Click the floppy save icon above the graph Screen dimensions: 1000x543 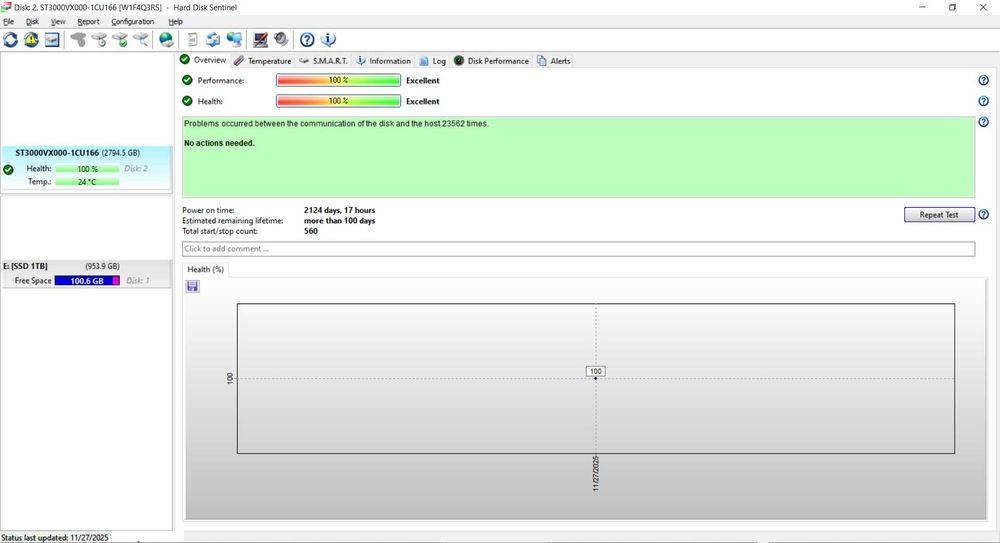[193, 286]
